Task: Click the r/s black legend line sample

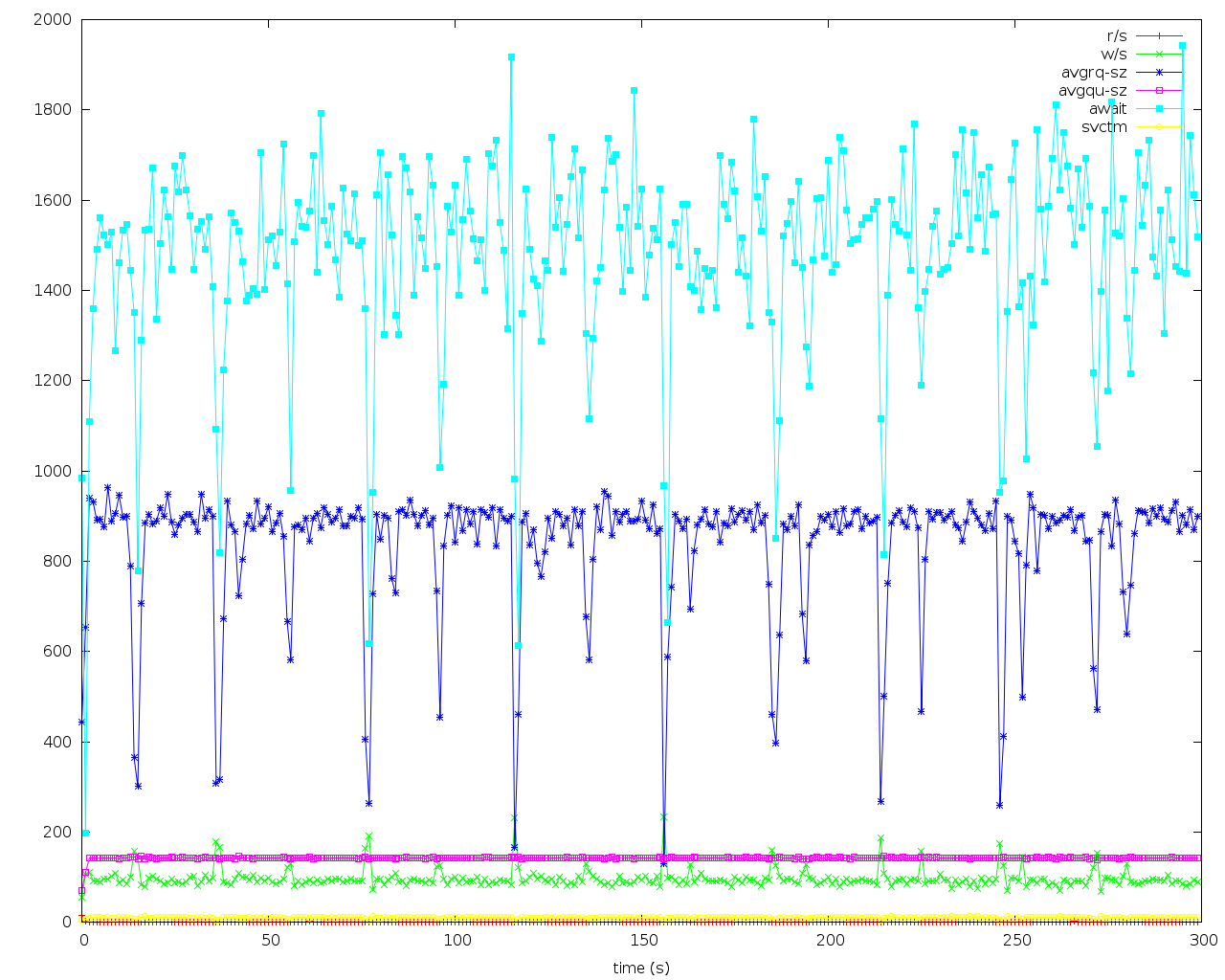Action: (x=1159, y=35)
